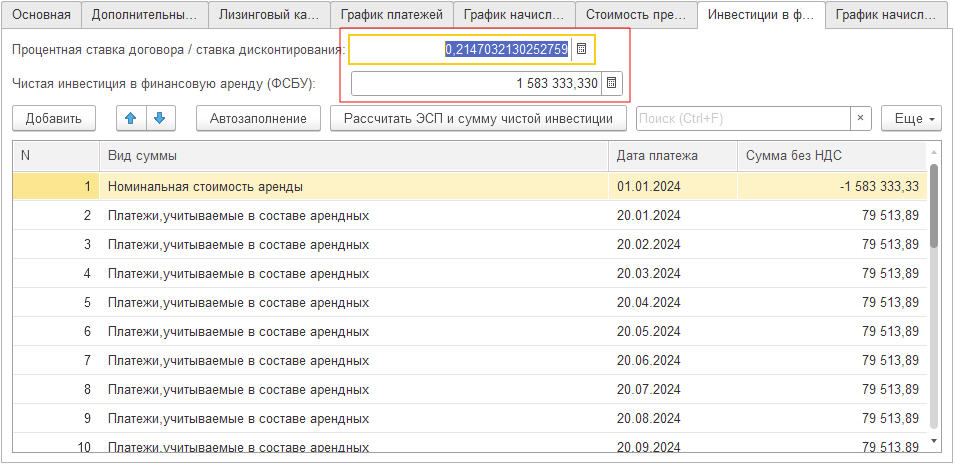Clear search field with X icon
The height and width of the screenshot is (465, 955).
[861, 118]
